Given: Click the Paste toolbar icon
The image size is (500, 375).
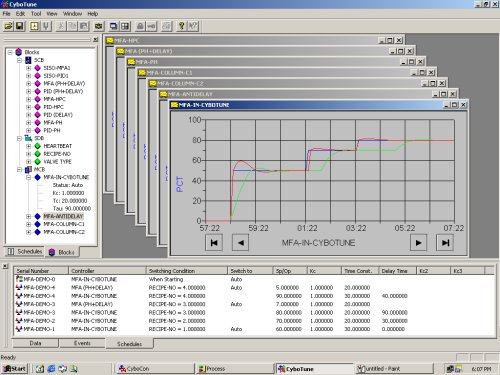Looking at the screenshot, I should [x=83, y=26].
